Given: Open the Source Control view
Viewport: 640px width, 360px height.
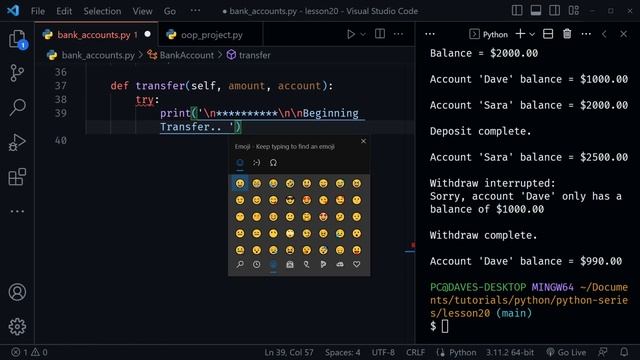Looking at the screenshot, I should (17, 73).
